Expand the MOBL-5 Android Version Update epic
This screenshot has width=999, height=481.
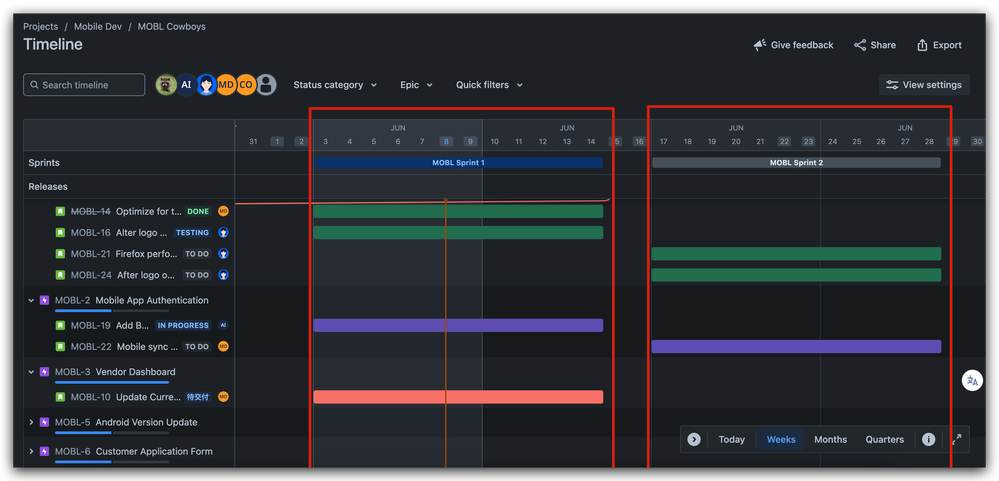click(31, 422)
